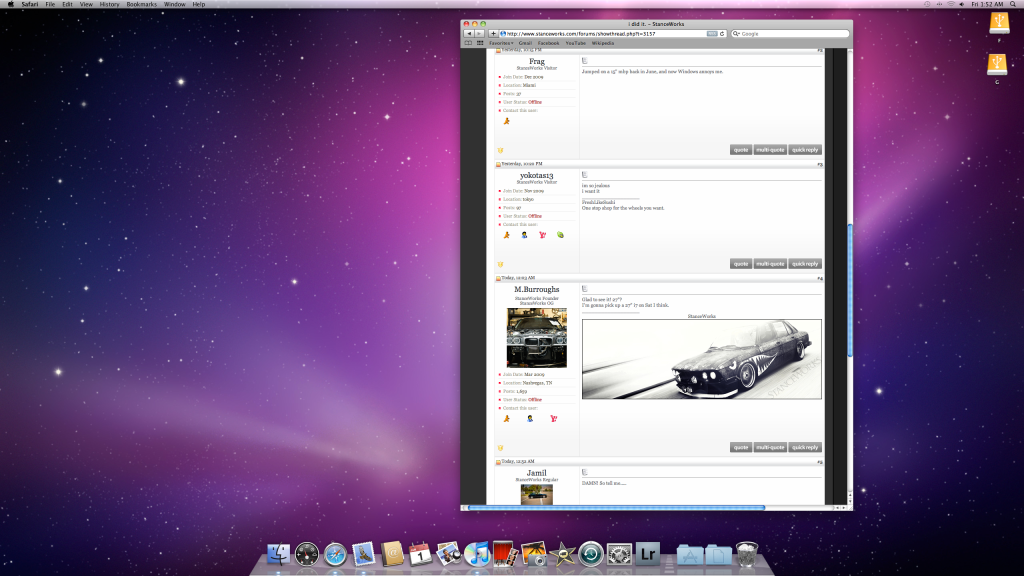Click the StanceWorks shark car signature image
This screenshot has width=1024, height=576.
tap(702, 359)
